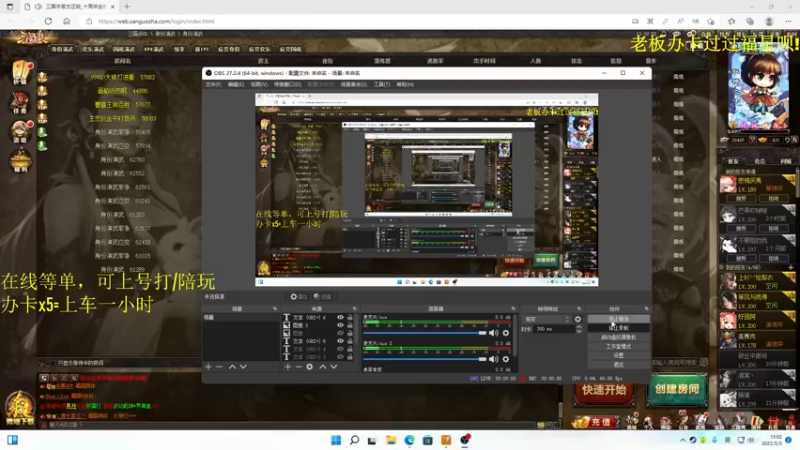Click the red 快速开始 button
The image size is (800, 450).
coord(604,390)
